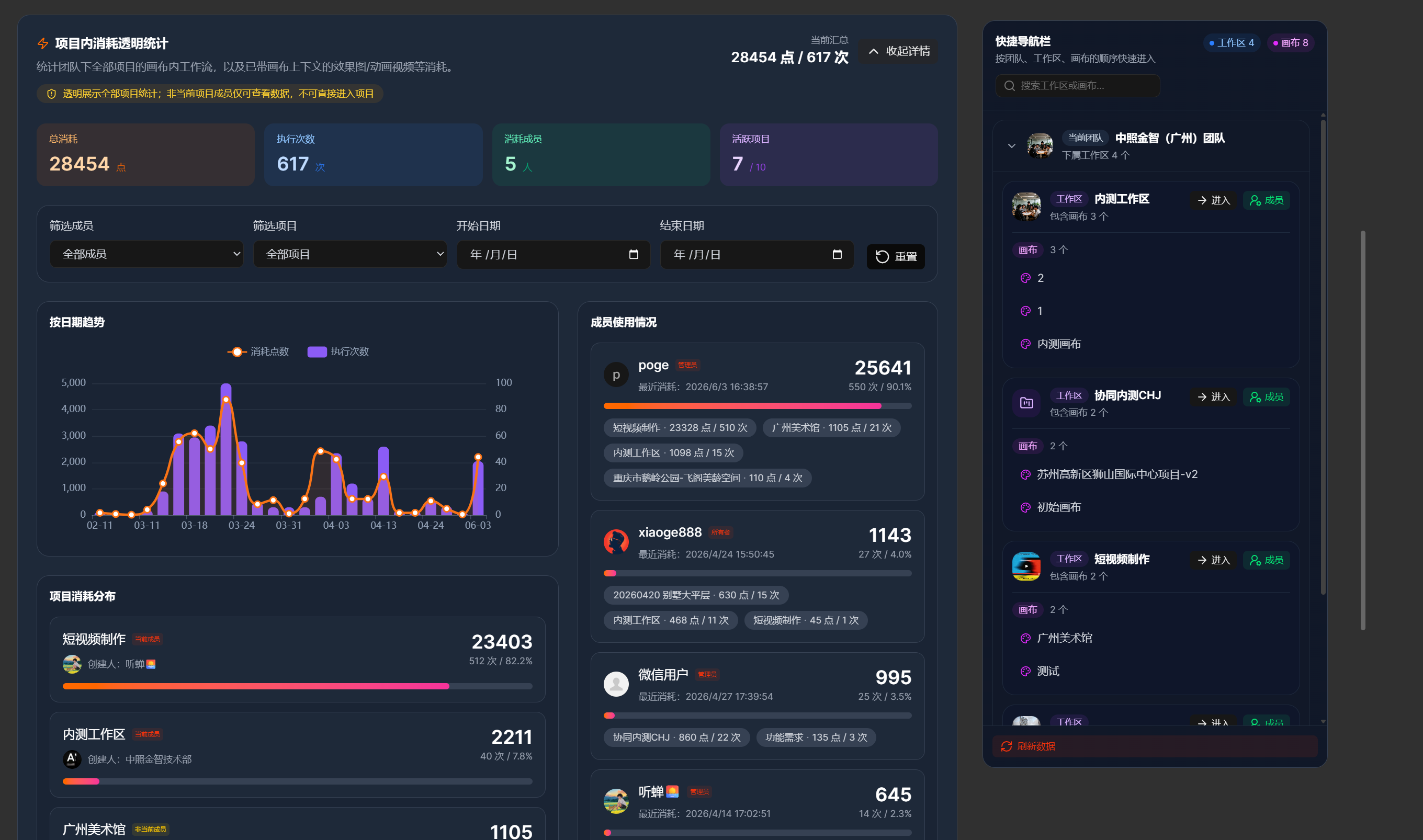
Task: Click the palette icon beside canvas 2
Action: coord(1025,278)
